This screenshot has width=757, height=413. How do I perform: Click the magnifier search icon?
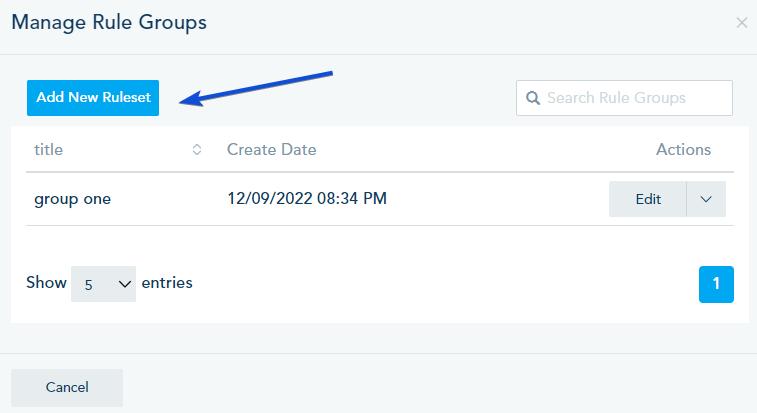point(532,98)
